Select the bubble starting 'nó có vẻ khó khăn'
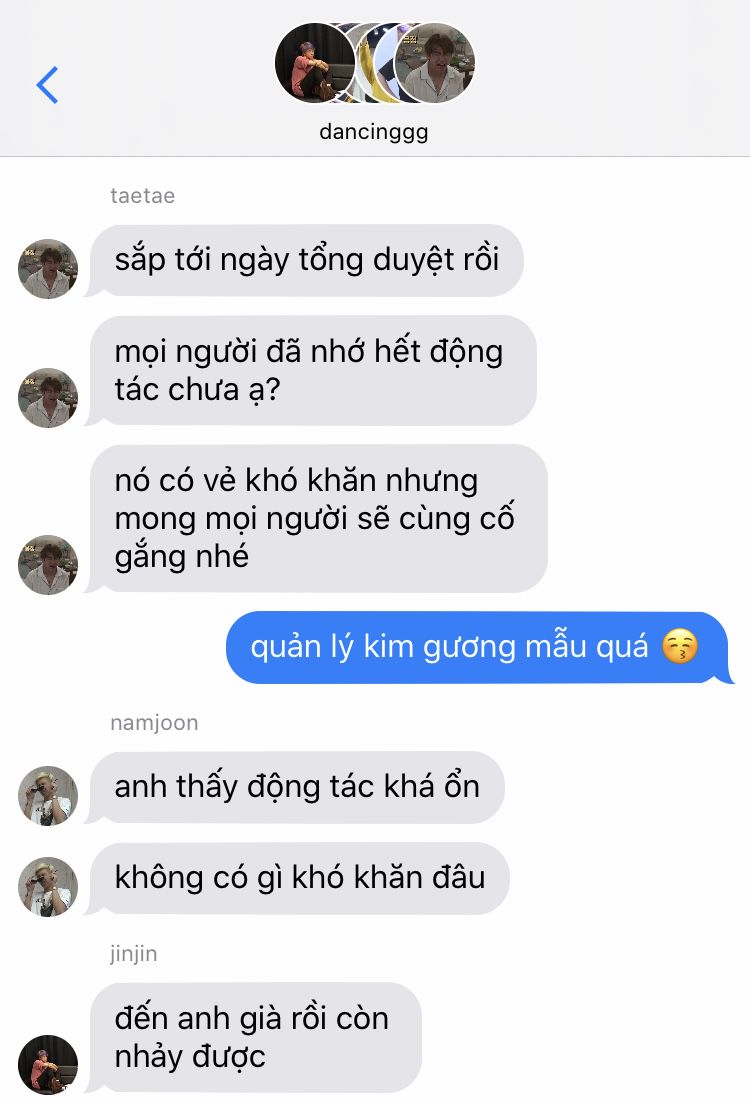This screenshot has width=750, height=1099. click(x=317, y=519)
